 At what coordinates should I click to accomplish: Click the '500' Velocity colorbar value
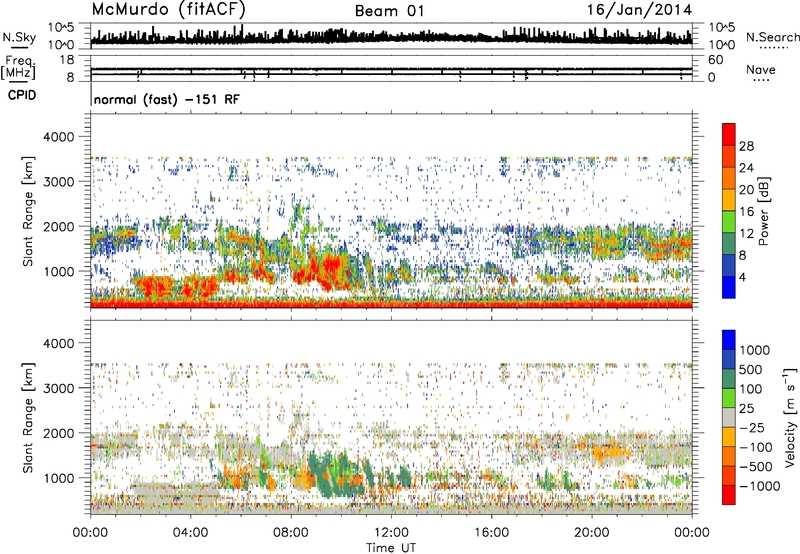pos(749,370)
